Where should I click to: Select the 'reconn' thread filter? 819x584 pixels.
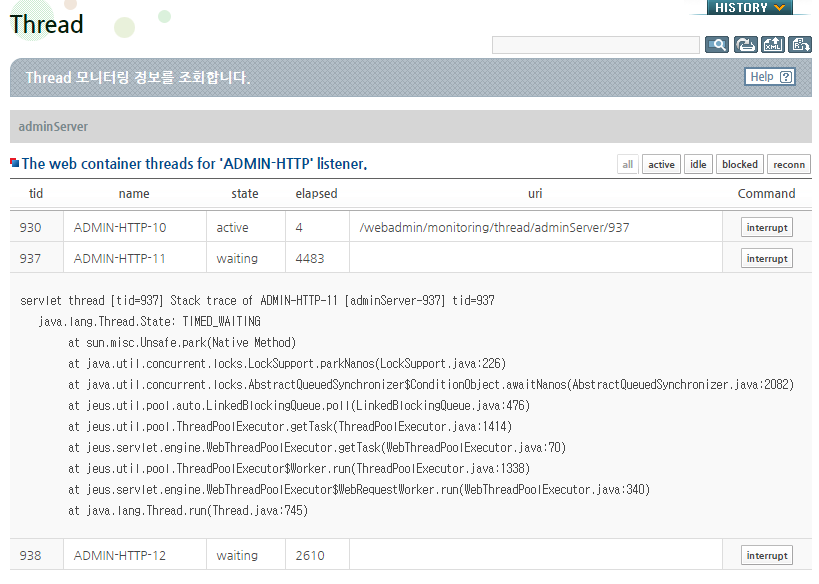point(789,165)
